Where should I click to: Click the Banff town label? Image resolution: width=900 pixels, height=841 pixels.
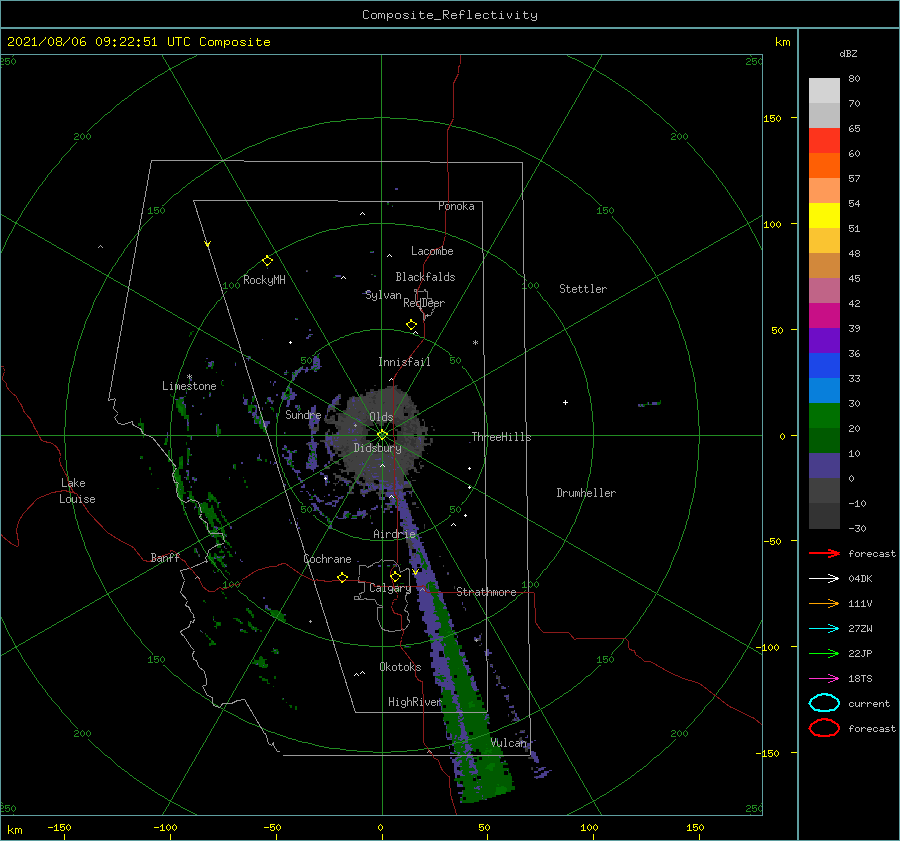pyautogui.click(x=165, y=557)
